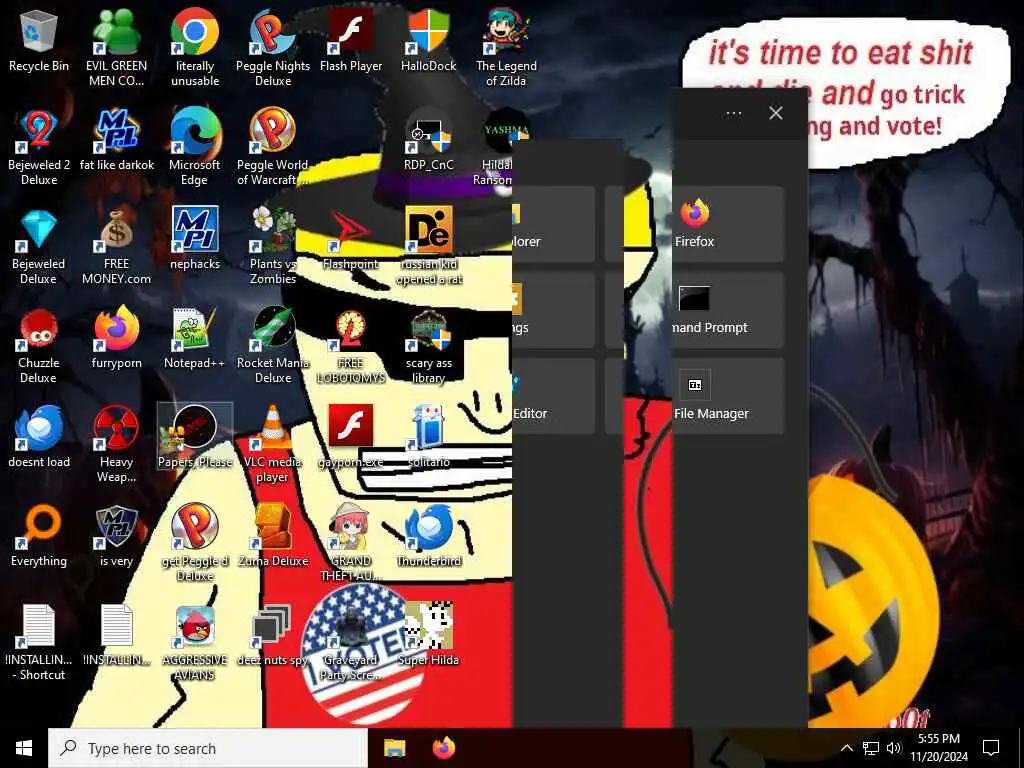Open the HalloDock desktop shortcut
Viewport: 1024px width, 768px height.
(428, 40)
